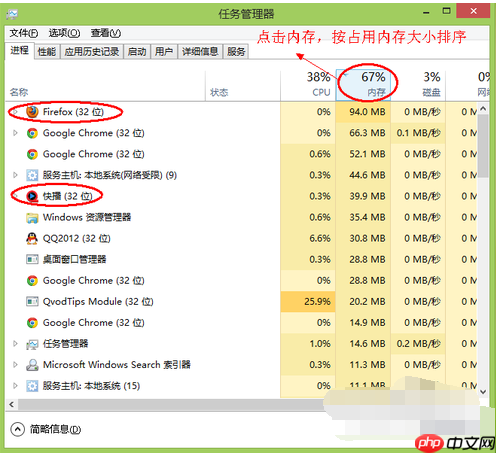Sort by the 名称 column header

105,85
